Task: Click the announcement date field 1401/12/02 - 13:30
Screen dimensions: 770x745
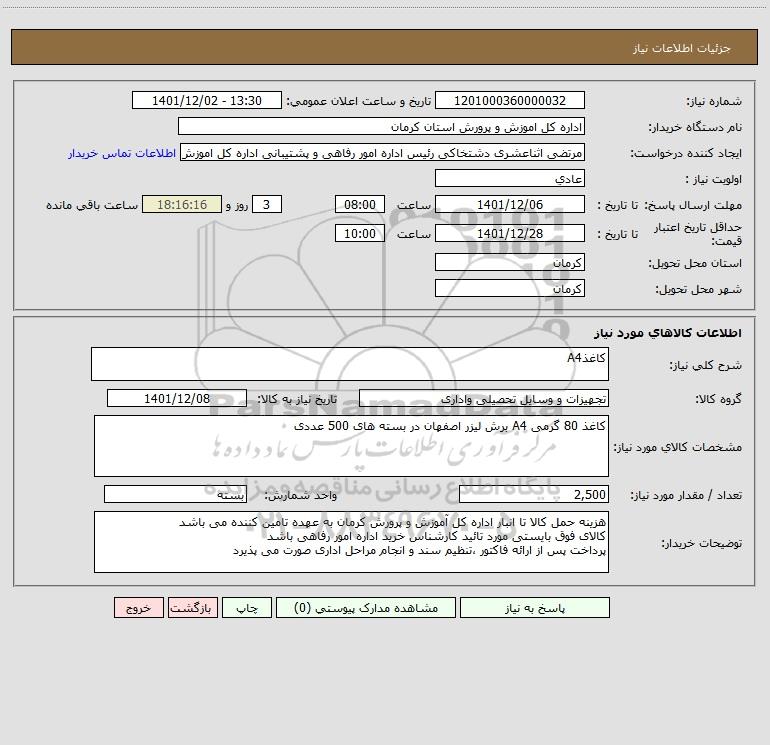Action: 207,101
